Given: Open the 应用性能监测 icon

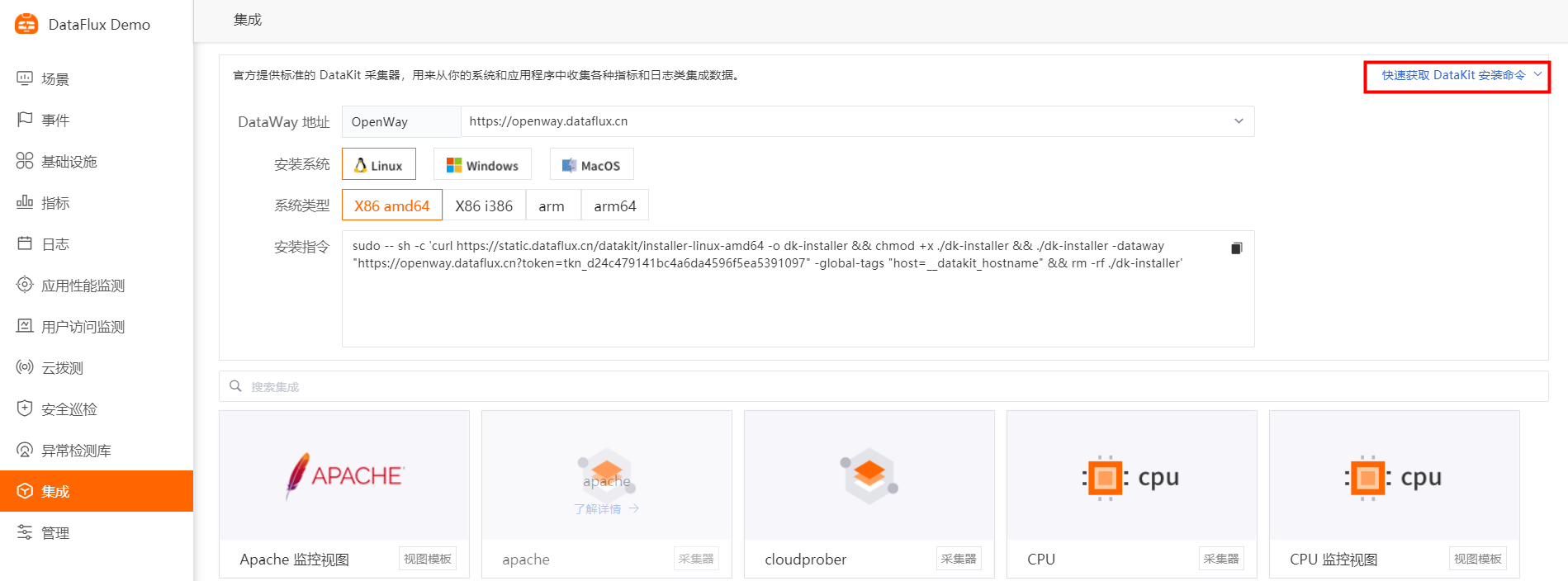Looking at the screenshot, I should [25, 285].
